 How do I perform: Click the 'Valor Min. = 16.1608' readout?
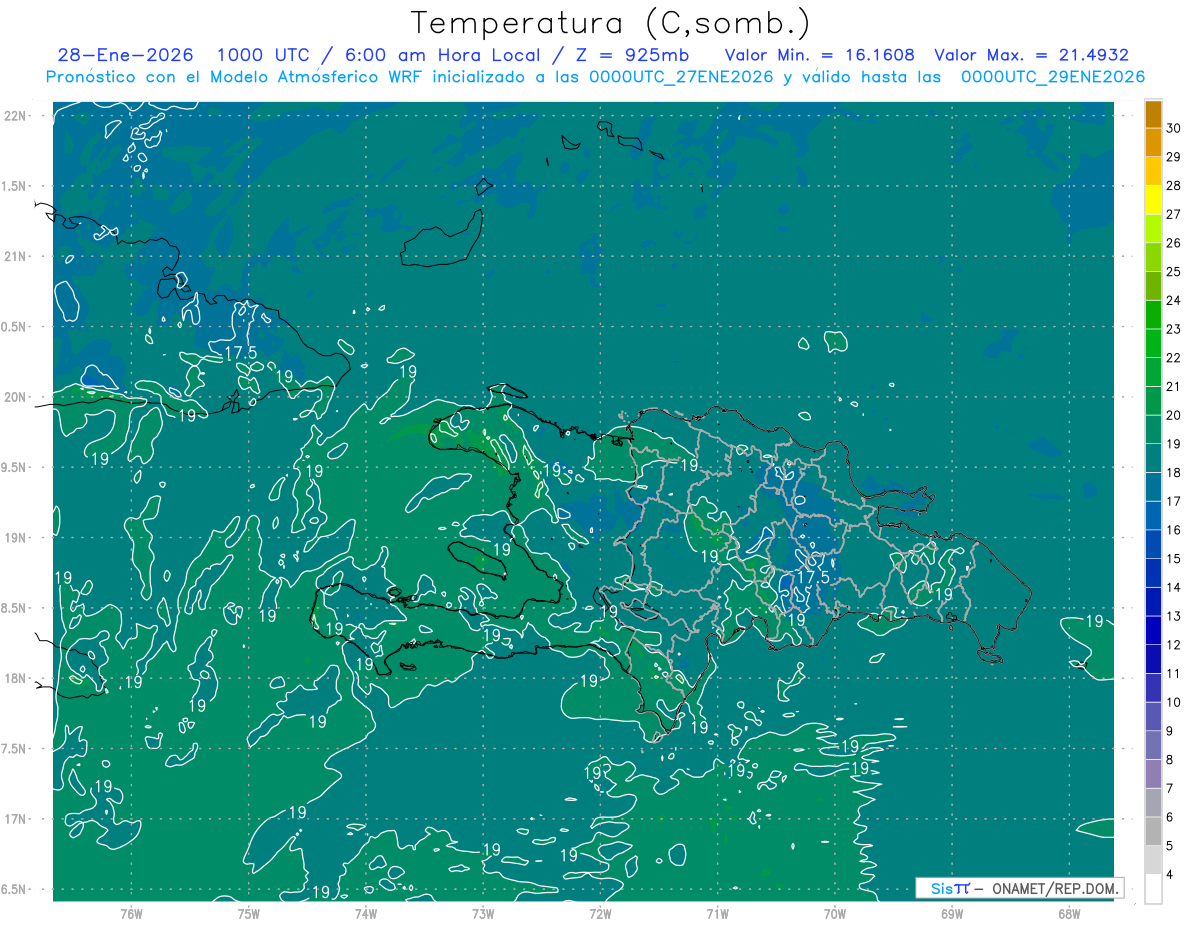click(819, 56)
